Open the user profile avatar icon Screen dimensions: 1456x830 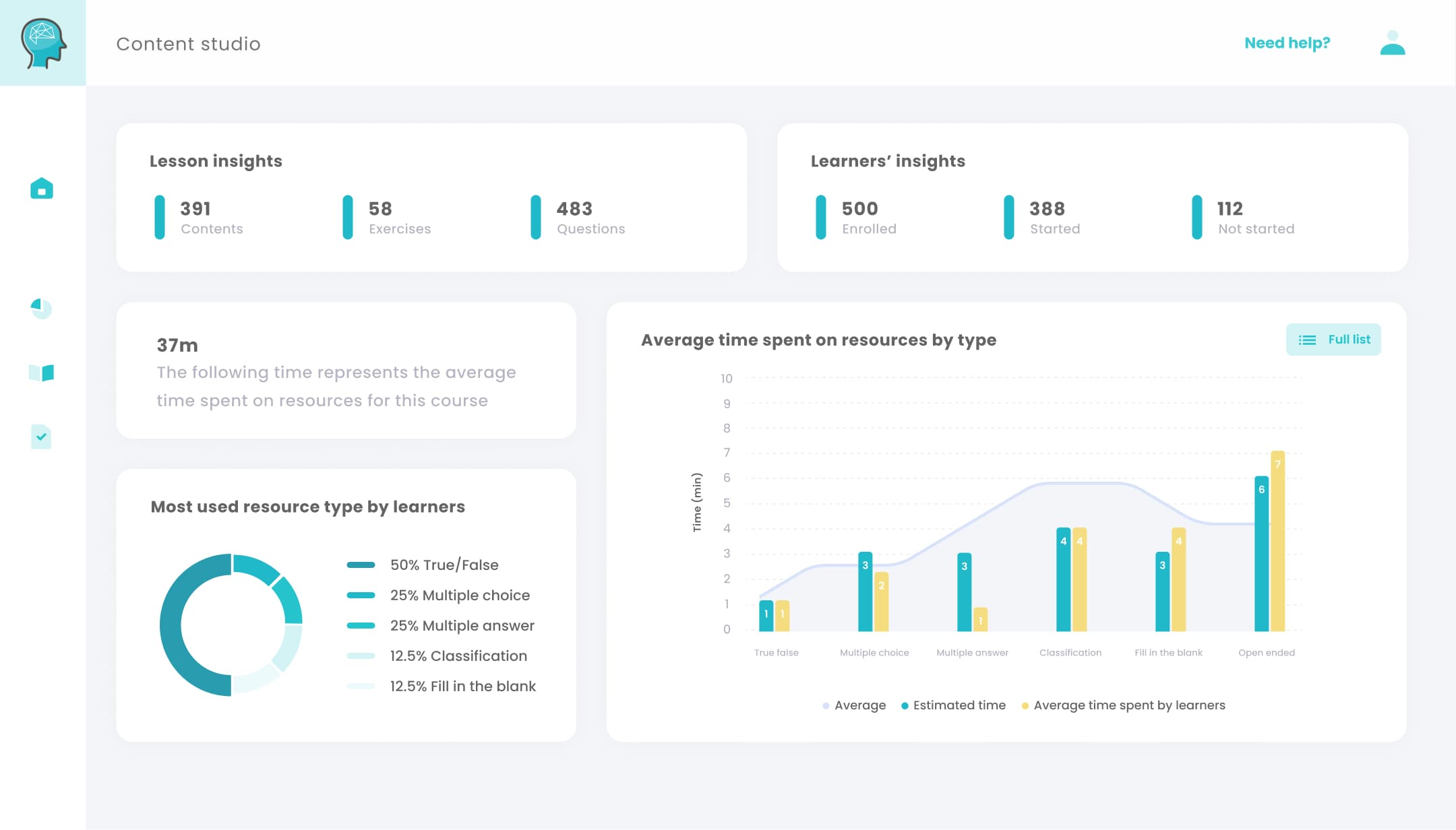1393,43
